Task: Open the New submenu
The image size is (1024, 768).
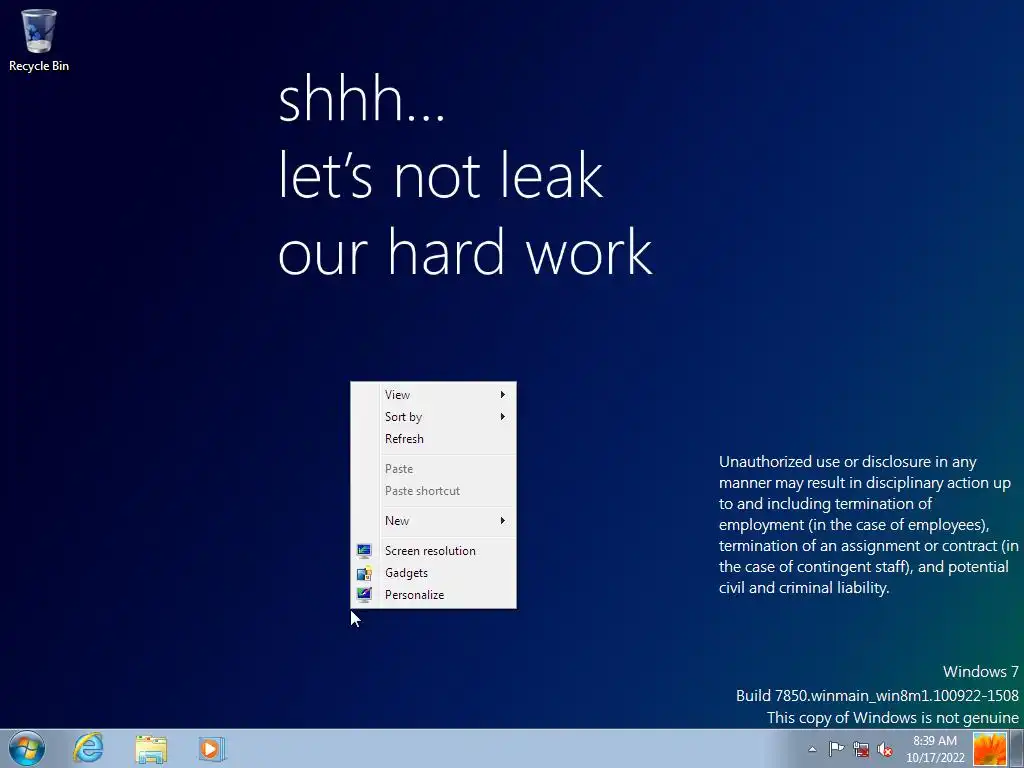Action: (x=434, y=520)
